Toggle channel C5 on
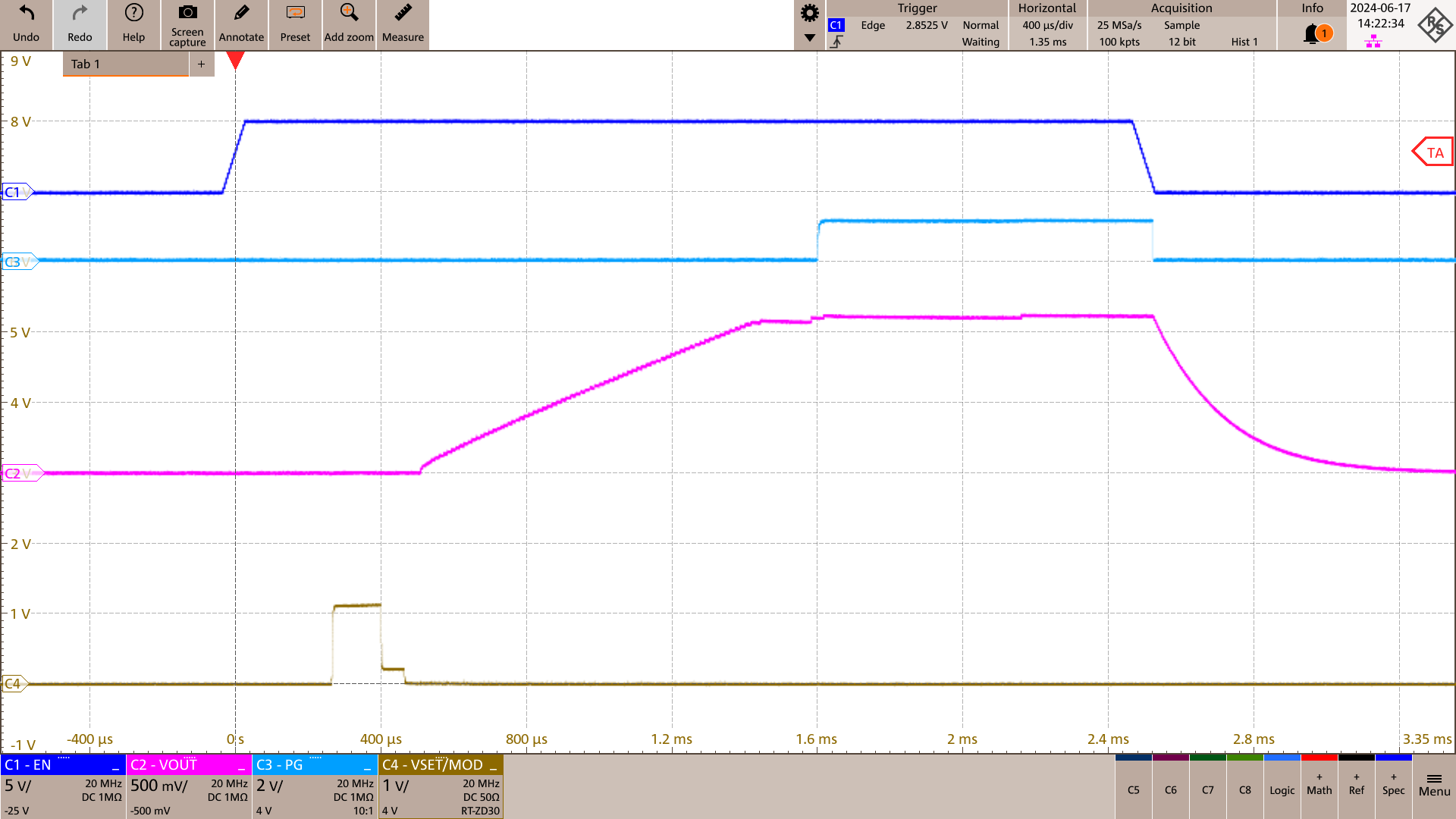The image size is (1456, 819). [1133, 789]
